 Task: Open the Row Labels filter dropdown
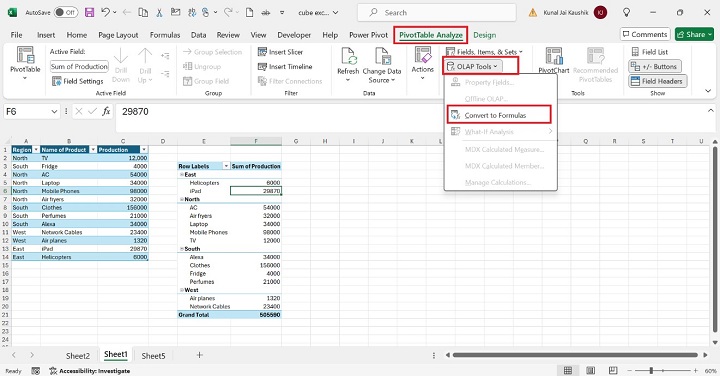coord(226,166)
